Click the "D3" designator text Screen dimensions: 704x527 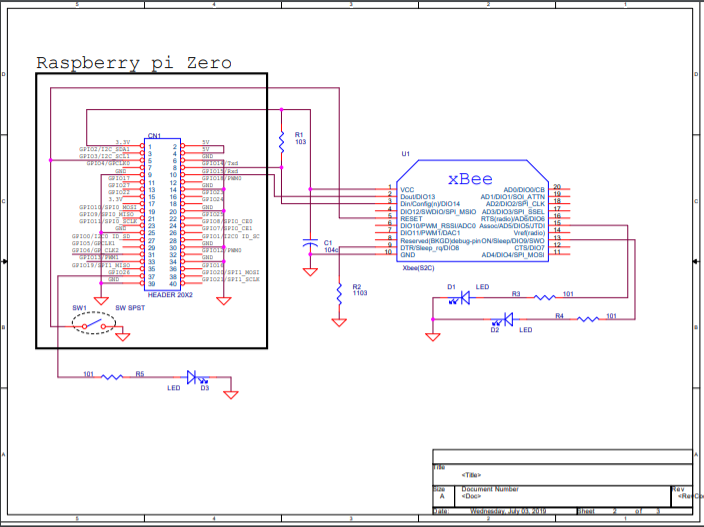(x=205, y=388)
